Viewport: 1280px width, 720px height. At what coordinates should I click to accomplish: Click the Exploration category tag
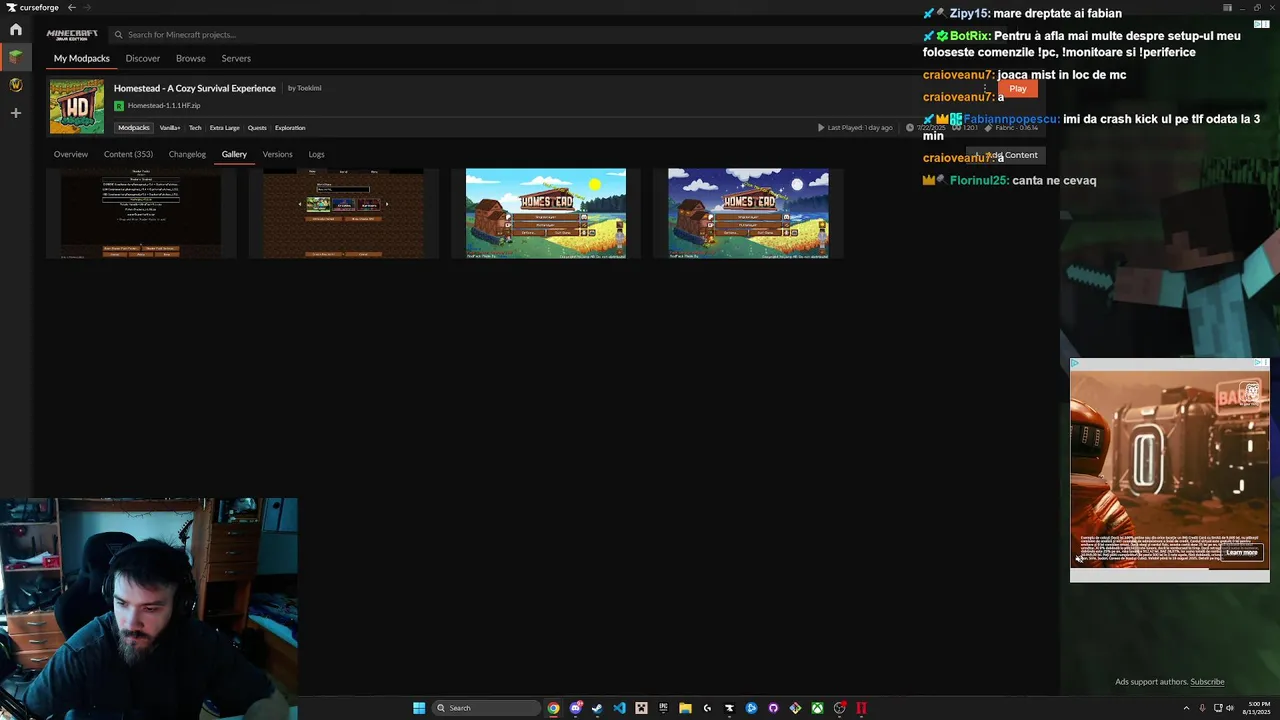[x=290, y=128]
